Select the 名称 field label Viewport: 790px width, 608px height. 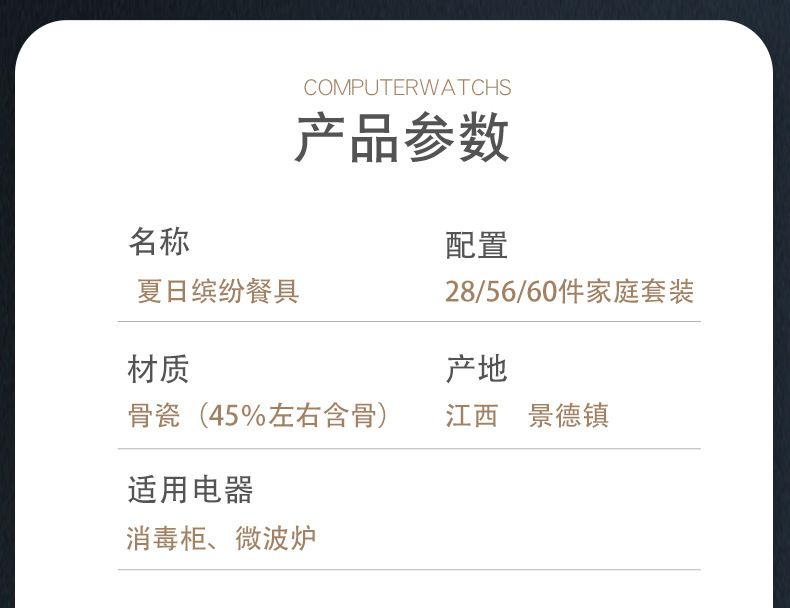point(158,241)
